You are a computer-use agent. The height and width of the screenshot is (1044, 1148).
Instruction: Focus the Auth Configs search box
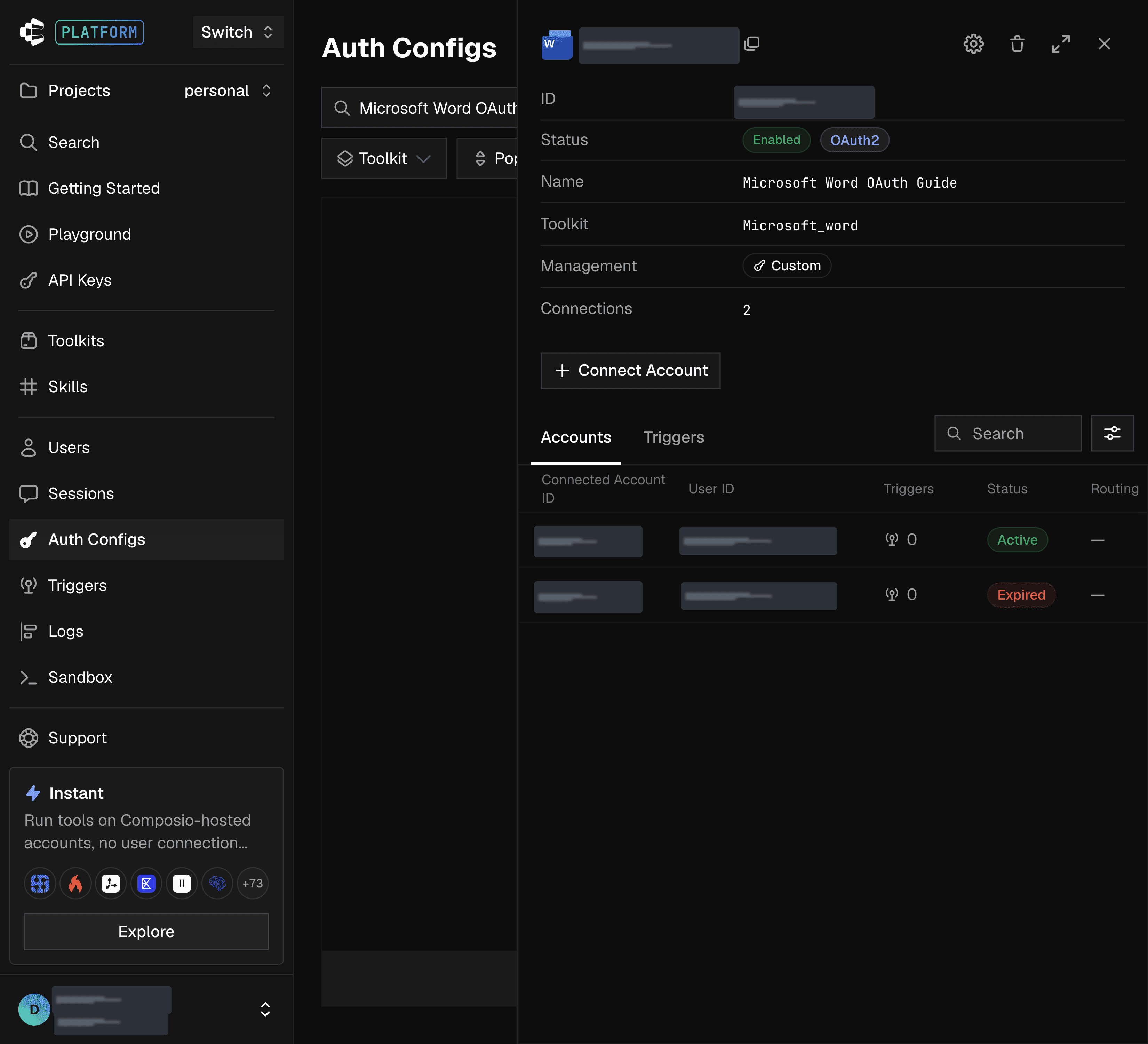pos(420,108)
